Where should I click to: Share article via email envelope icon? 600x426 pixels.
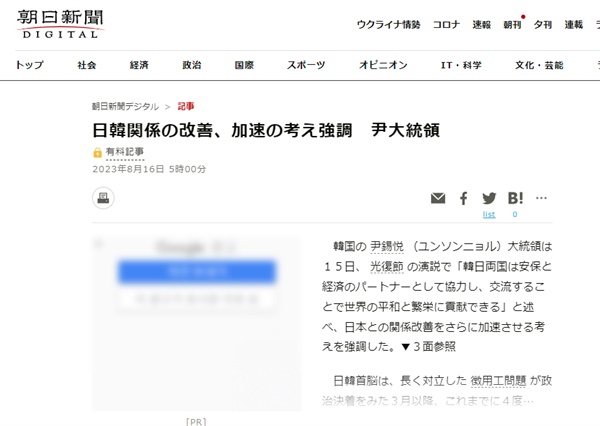point(438,198)
